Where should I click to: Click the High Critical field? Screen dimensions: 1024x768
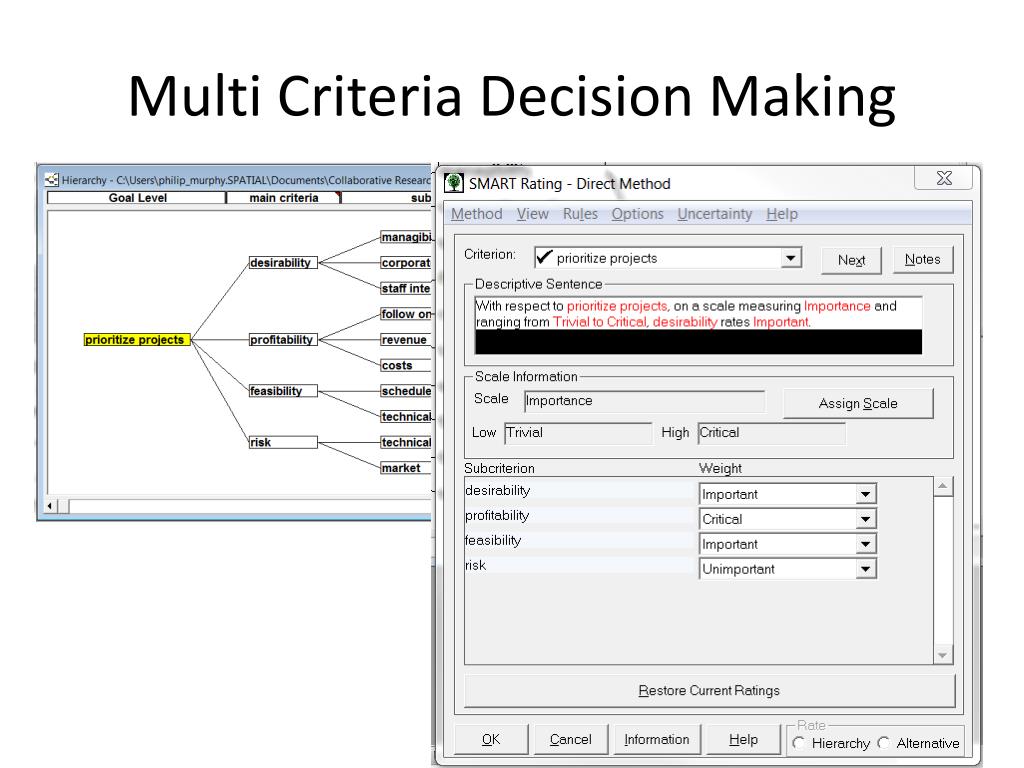click(771, 433)
